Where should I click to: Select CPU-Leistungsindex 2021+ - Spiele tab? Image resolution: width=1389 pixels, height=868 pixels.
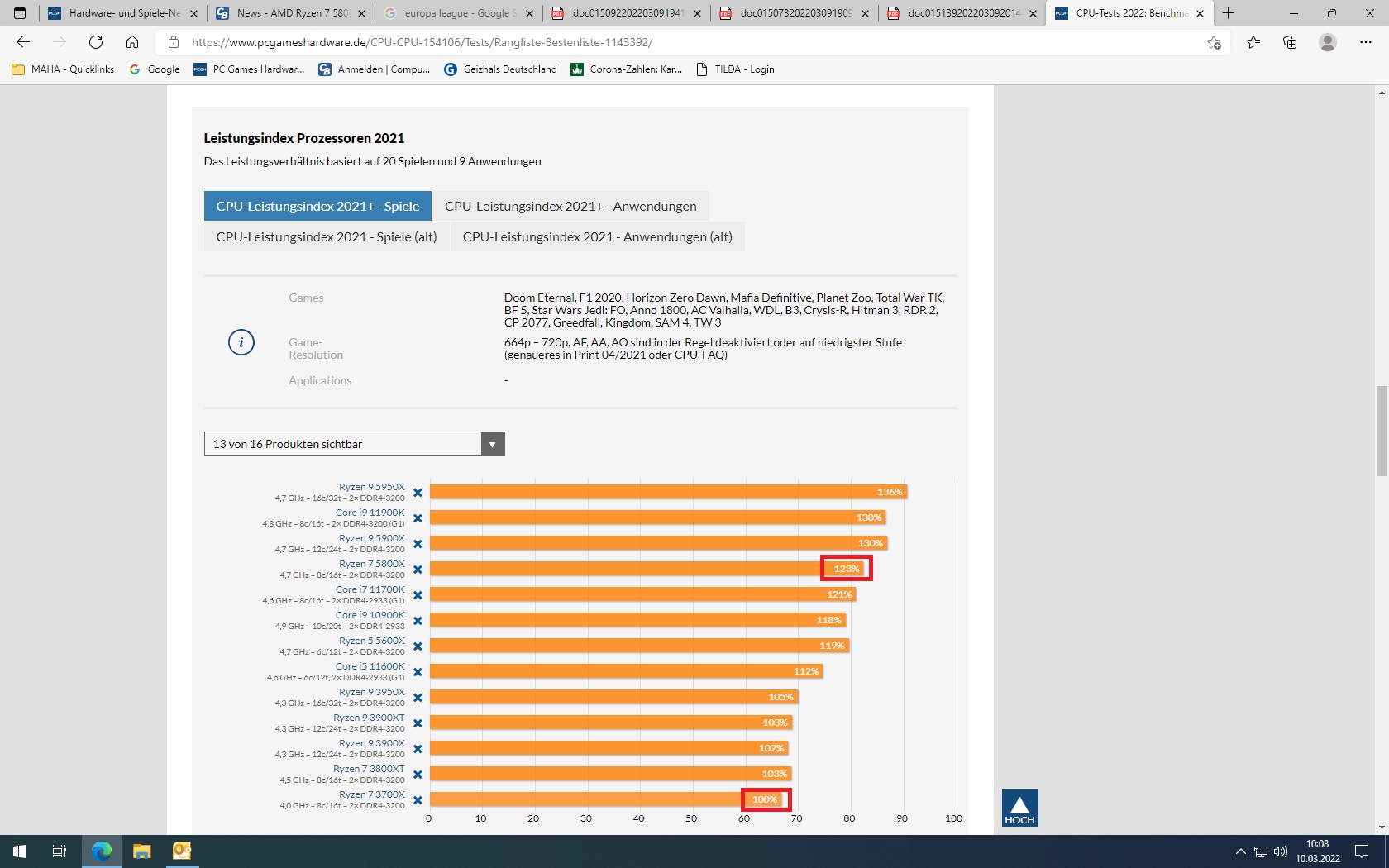click(x=317, y=206)
